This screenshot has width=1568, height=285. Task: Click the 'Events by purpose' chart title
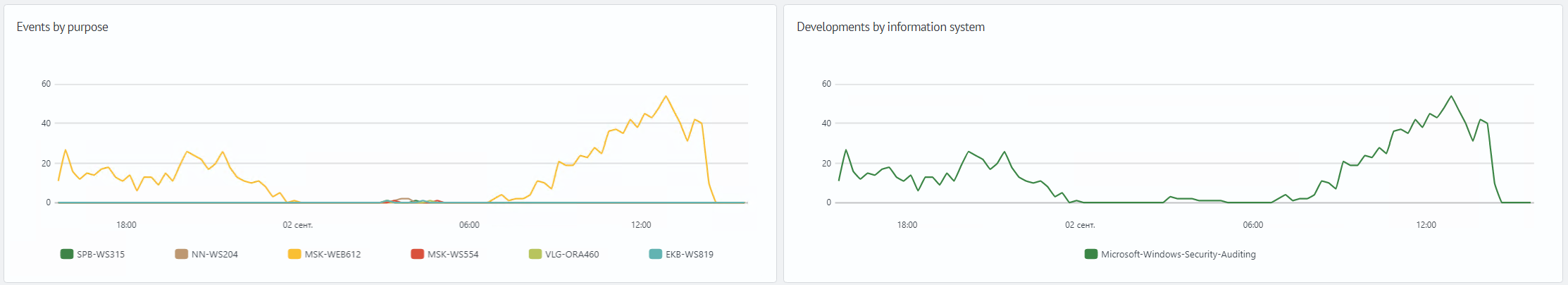(x=63, y=27)
